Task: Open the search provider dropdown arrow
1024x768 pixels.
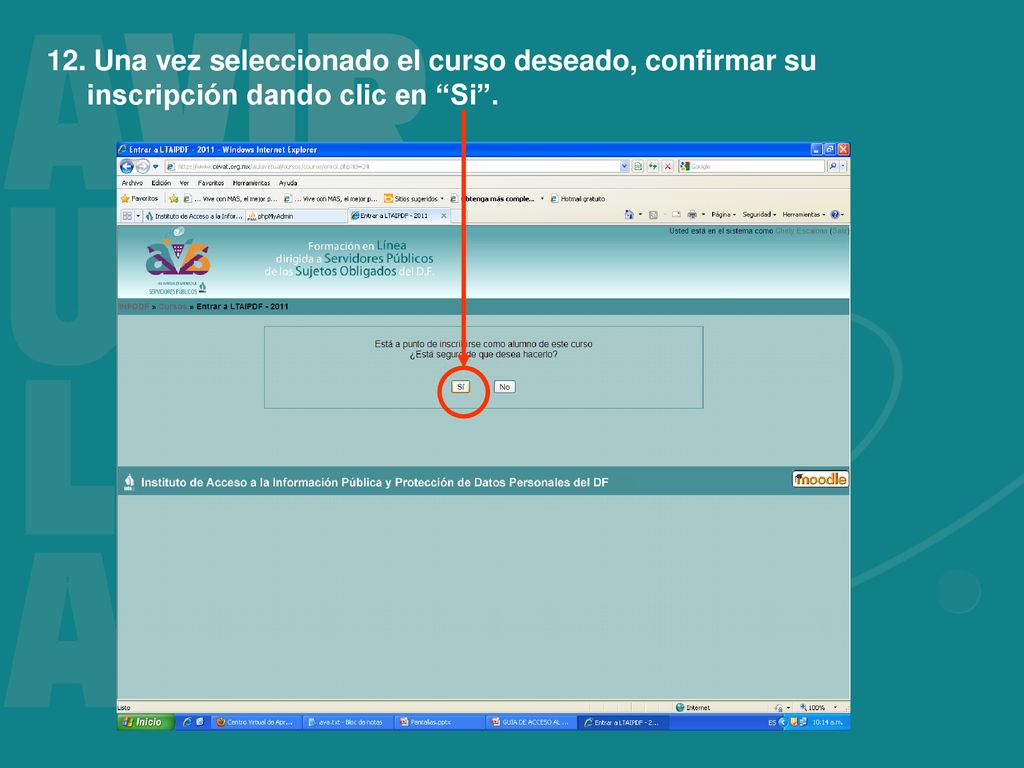Action: (x=843, y=167)
